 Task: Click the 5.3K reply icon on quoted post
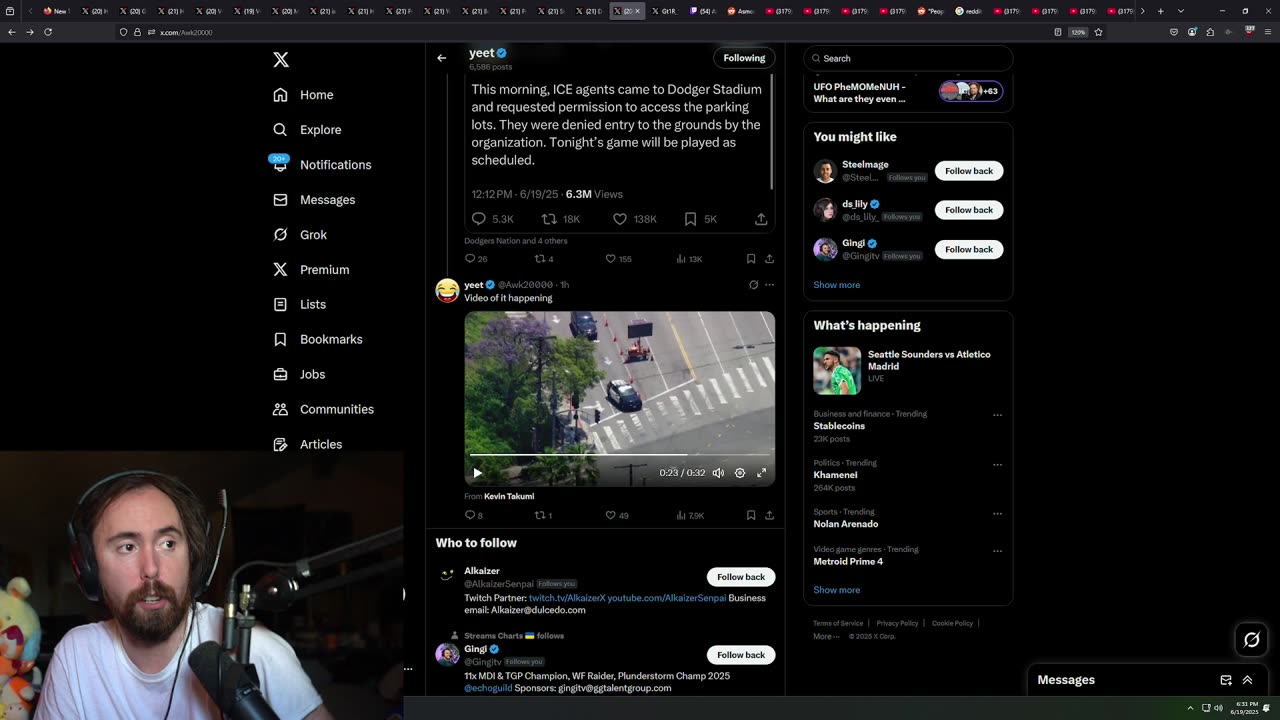479,219
